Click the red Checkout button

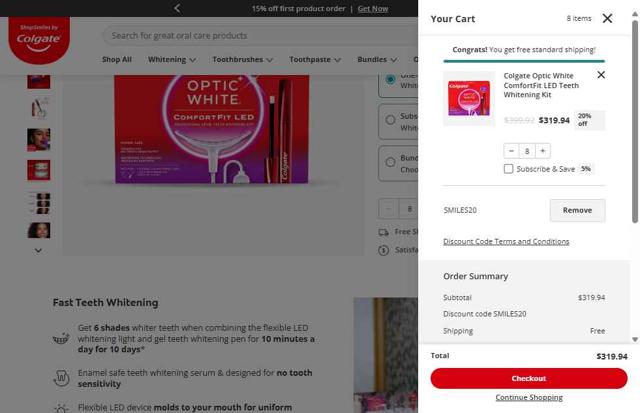(x=529, y=378)
